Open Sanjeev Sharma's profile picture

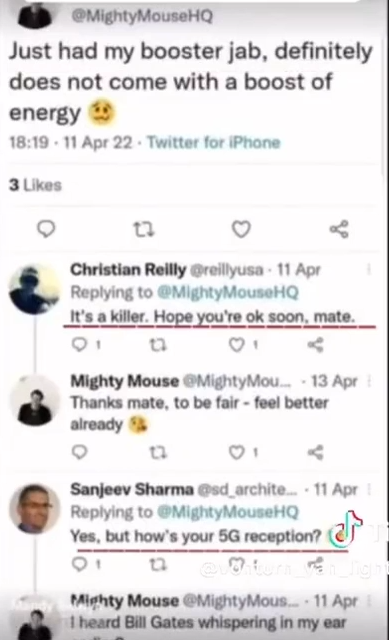[35, 509]
